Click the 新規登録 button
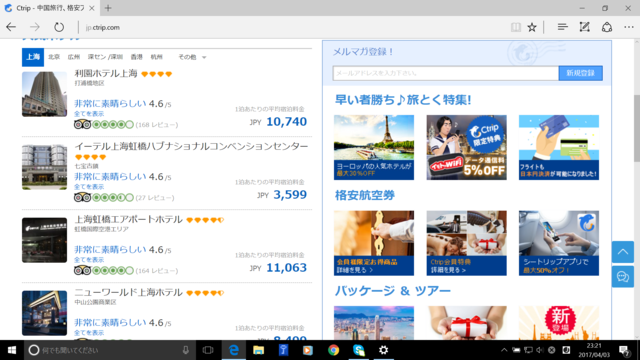Viewport: 640px width, 360px height. tap(580, 73)
